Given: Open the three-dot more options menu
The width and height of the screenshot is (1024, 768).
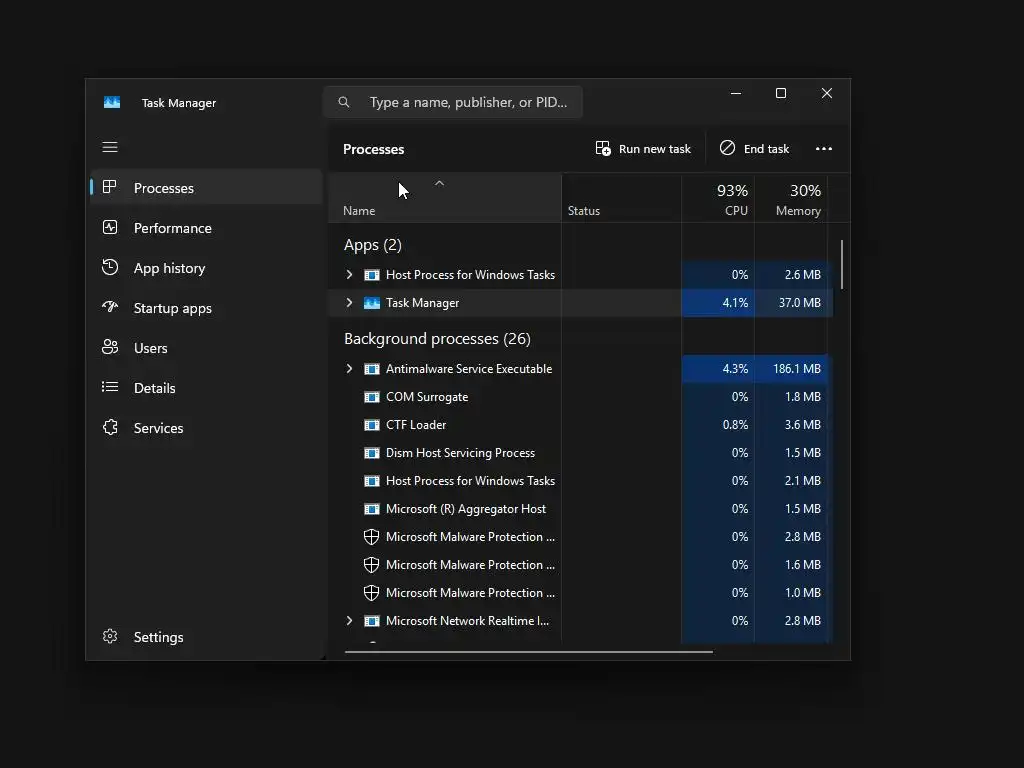Looking at the screenshot, I should pyautogui.click(x=824, y=149).
